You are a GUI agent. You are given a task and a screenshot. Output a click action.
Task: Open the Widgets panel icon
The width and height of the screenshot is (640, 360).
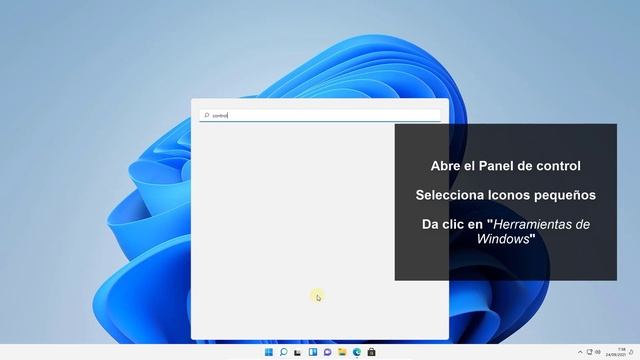(313, 352)
